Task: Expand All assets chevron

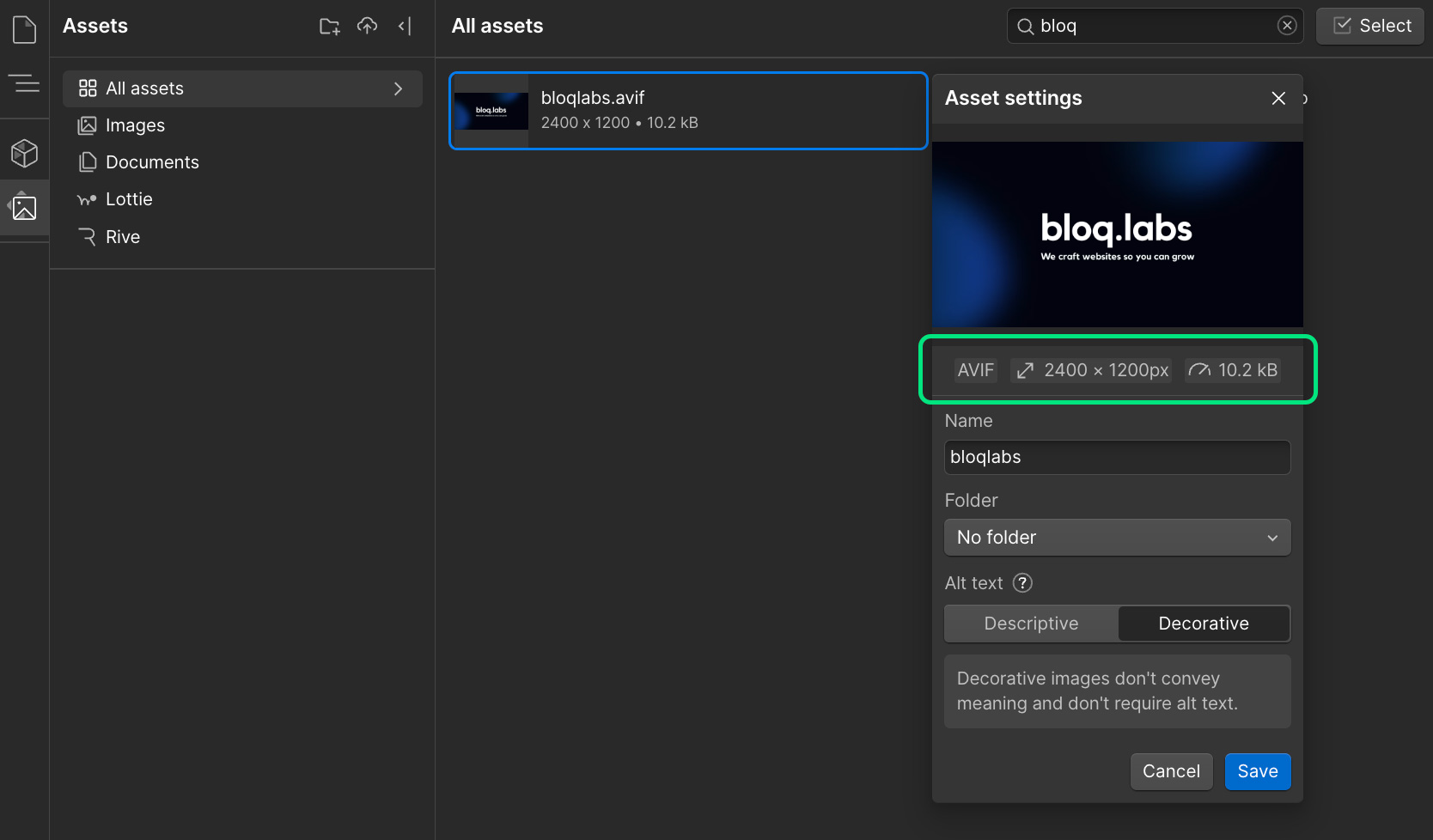Action: 398,88
